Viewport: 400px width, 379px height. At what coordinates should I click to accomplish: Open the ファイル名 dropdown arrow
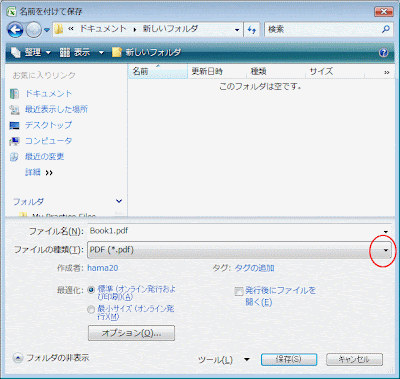[386, 232]
